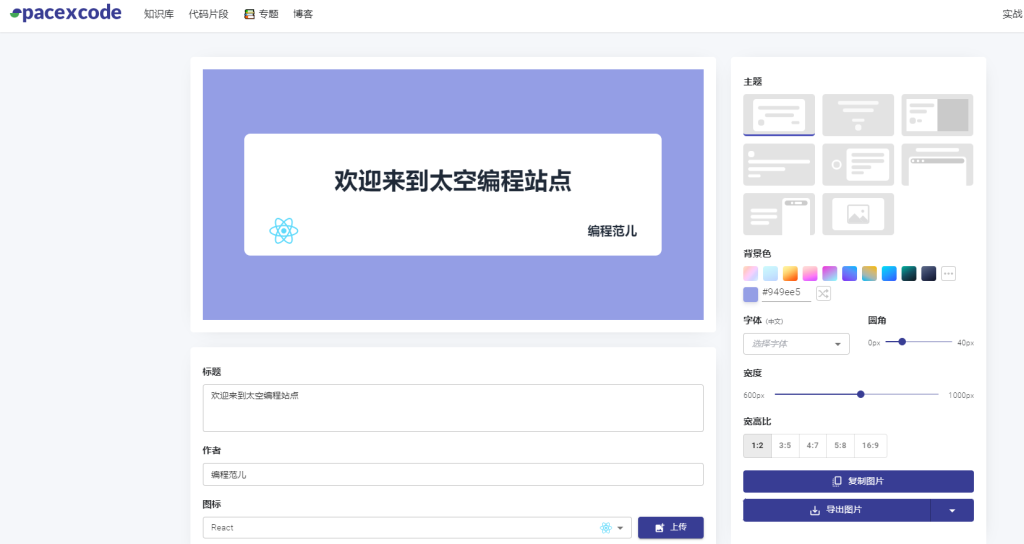Click the spacexcode logo
The image size is (1024, 544).
coord(65,13)
